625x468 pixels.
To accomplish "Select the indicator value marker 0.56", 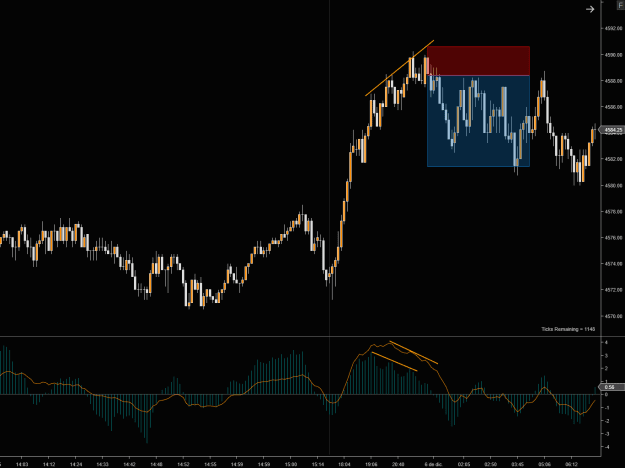I will [610, 387].
